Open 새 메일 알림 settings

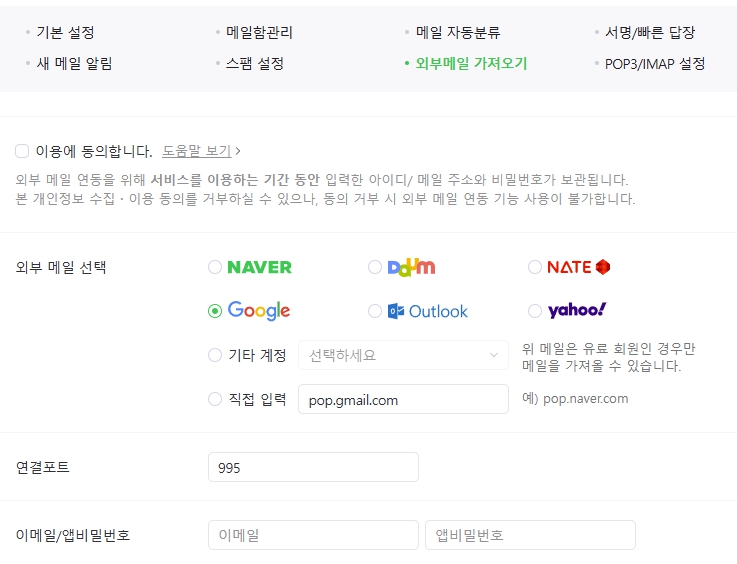pyautogui.click(x=74, y=63)
